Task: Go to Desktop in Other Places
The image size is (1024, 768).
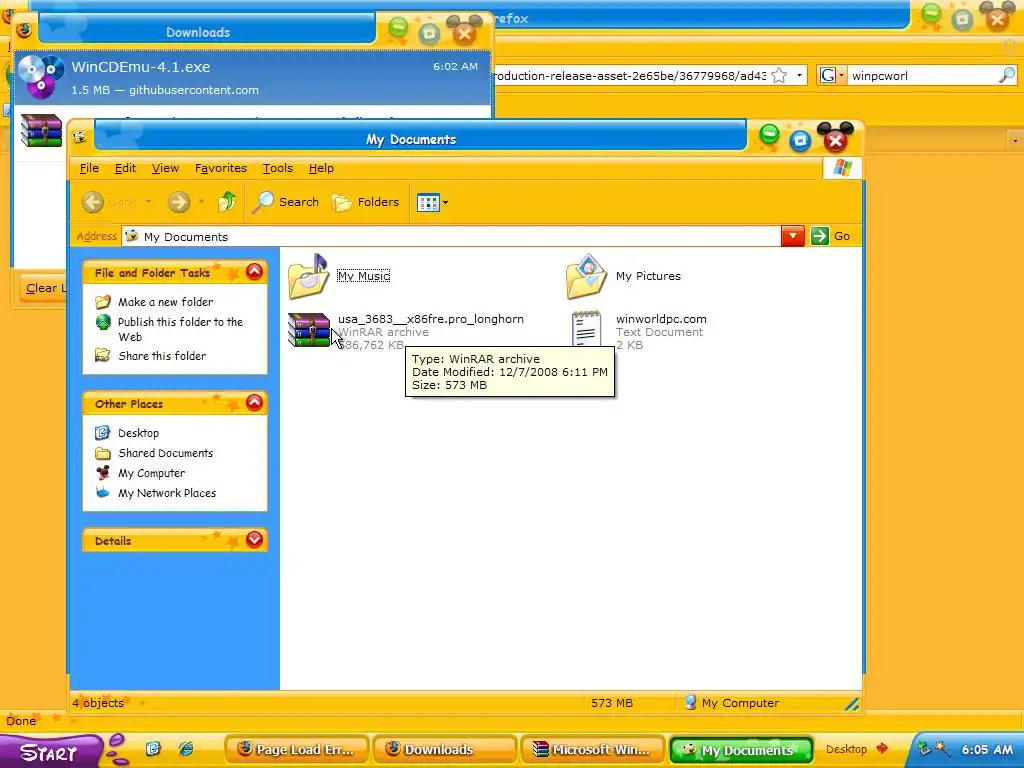Action: point(138,433)
